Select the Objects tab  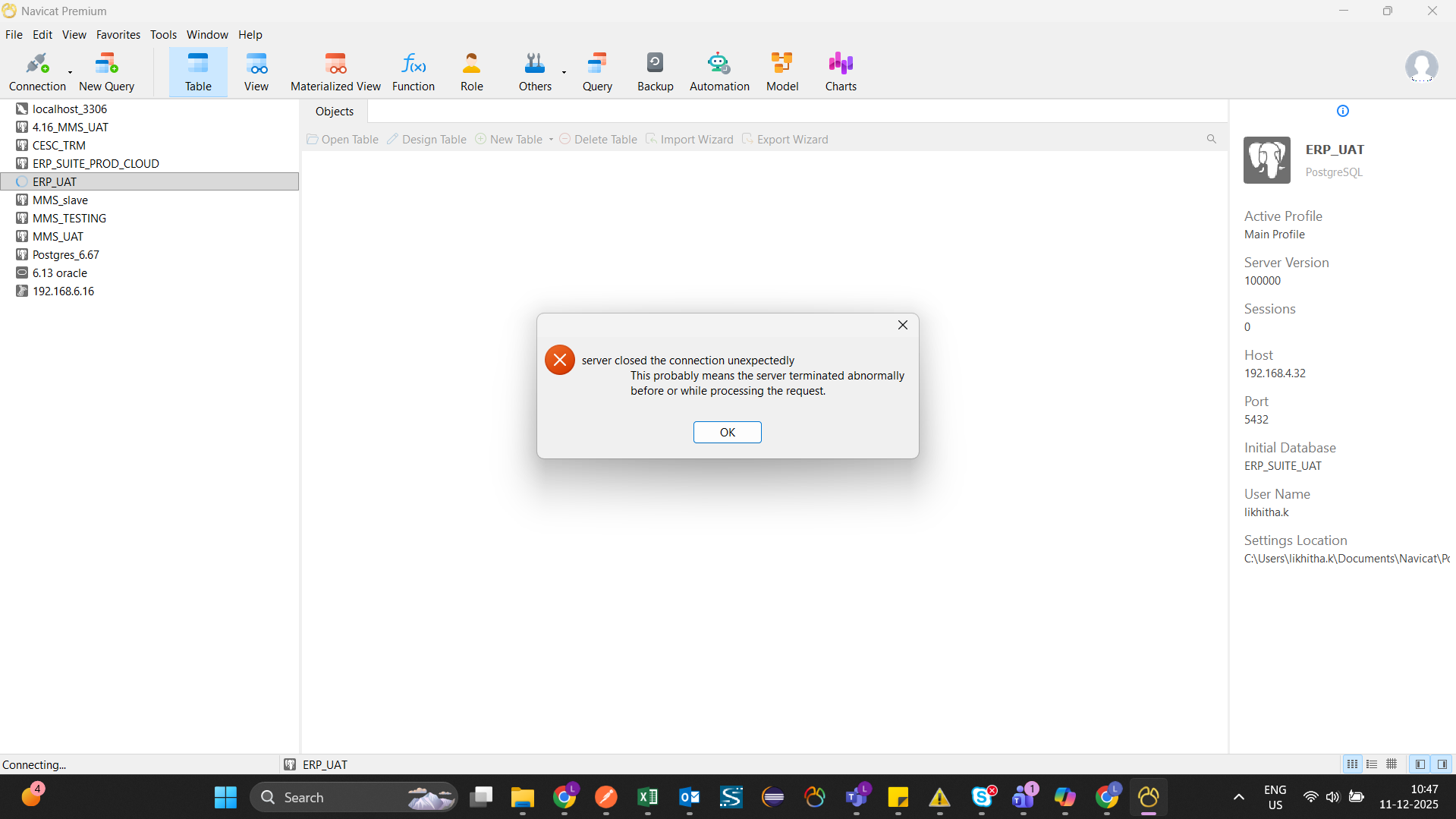coord(335,112)
